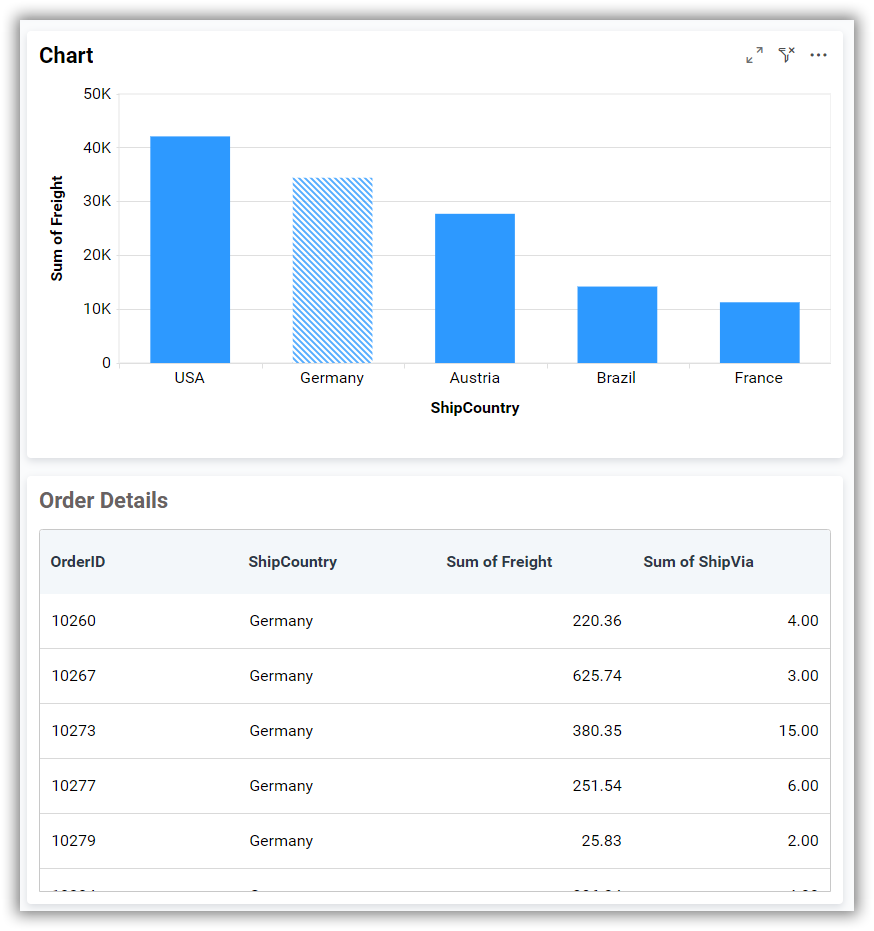Open the Chart widget options menu
The width and height of the screenshot is (874, 931).
coord(818,55)
